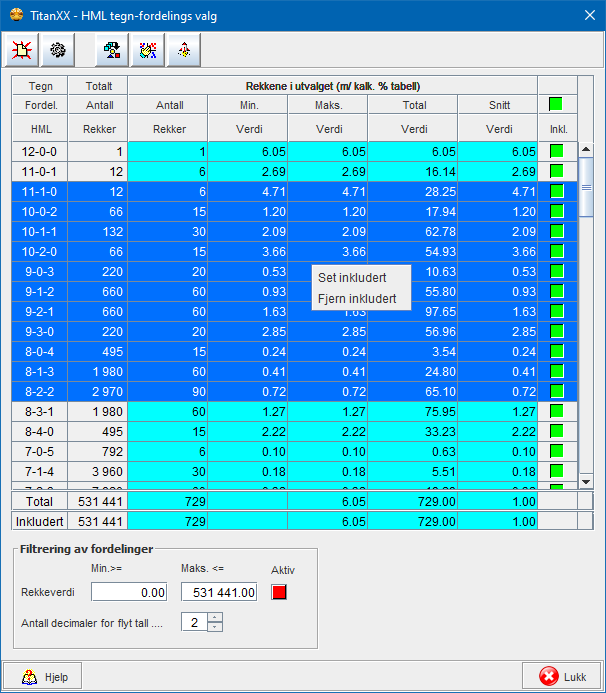Select the 8-0-4 row label
This screenshot has height=693, width=606.
(x=39, y=351)
